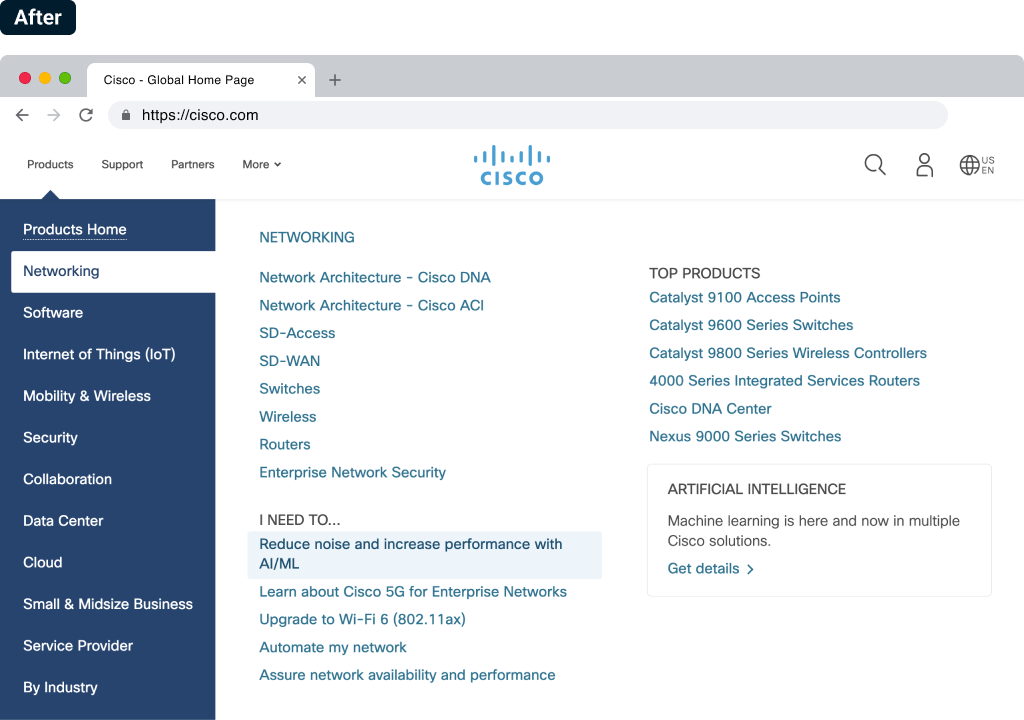
Task: Click the globe language selector icon
Action: (x=969, y=165)
